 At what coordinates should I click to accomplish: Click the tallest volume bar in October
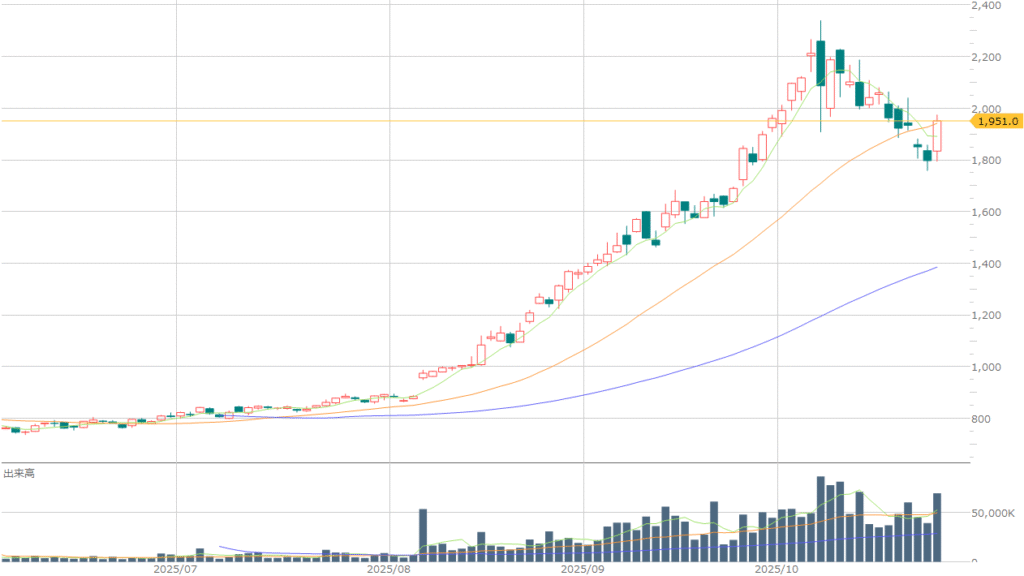820,518
